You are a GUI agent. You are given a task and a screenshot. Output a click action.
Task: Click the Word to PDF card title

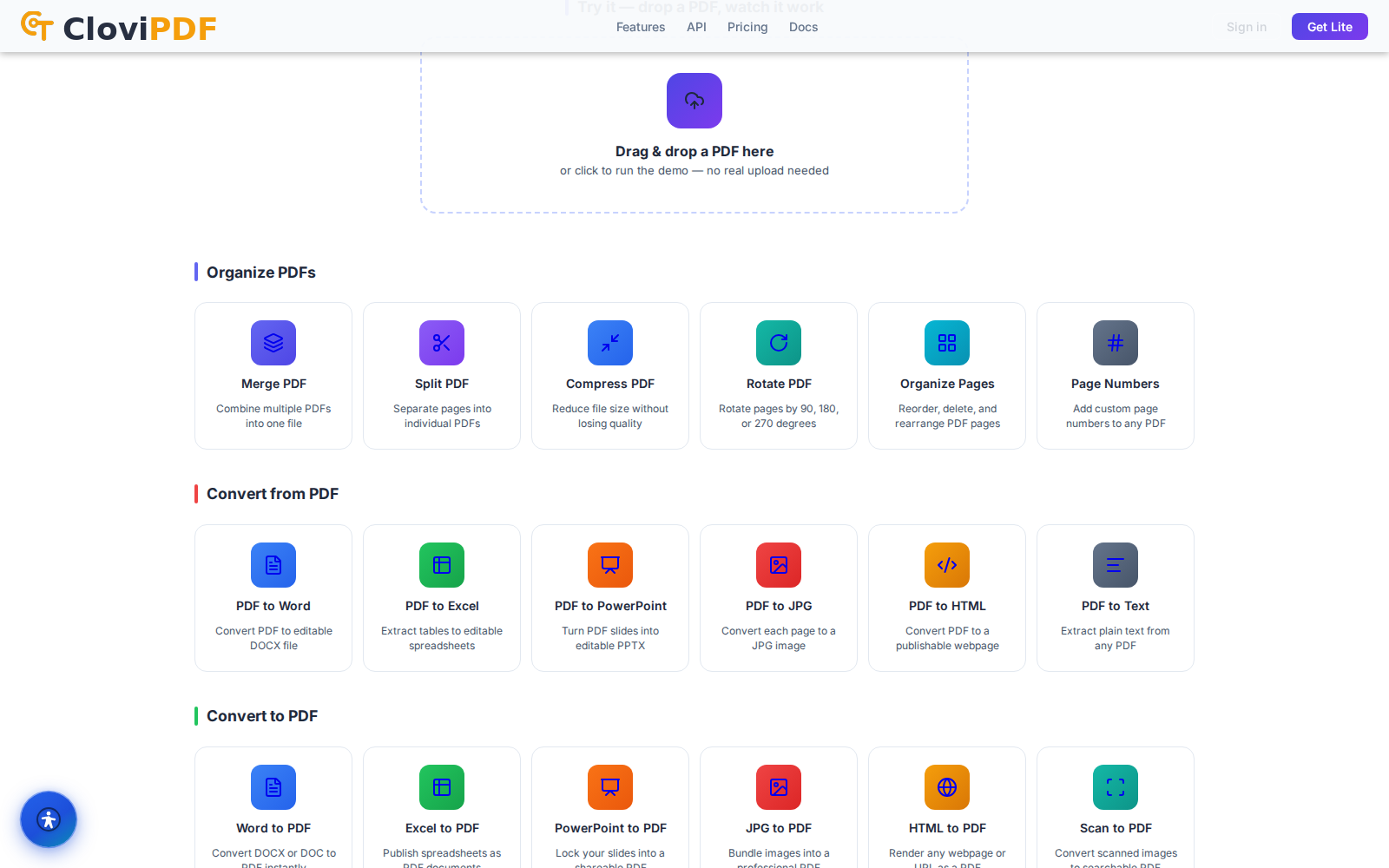(x=273, y=828)
